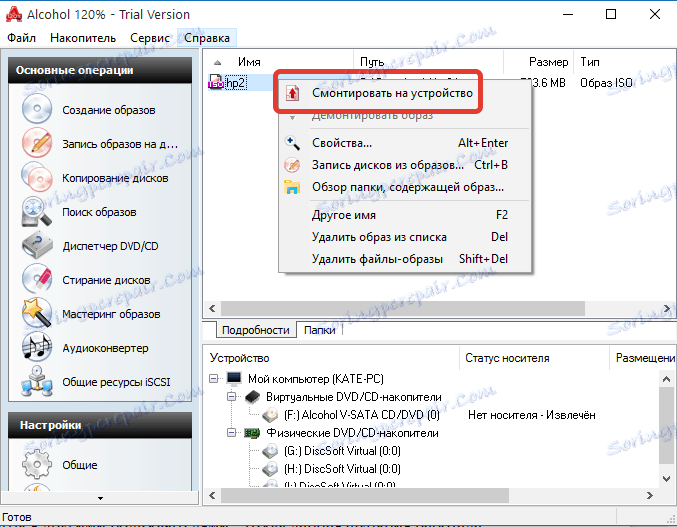Choose Запись дисков из образов...
Image resolution: width=677 pixels, height=527 pixels.
tap(405, 165)
